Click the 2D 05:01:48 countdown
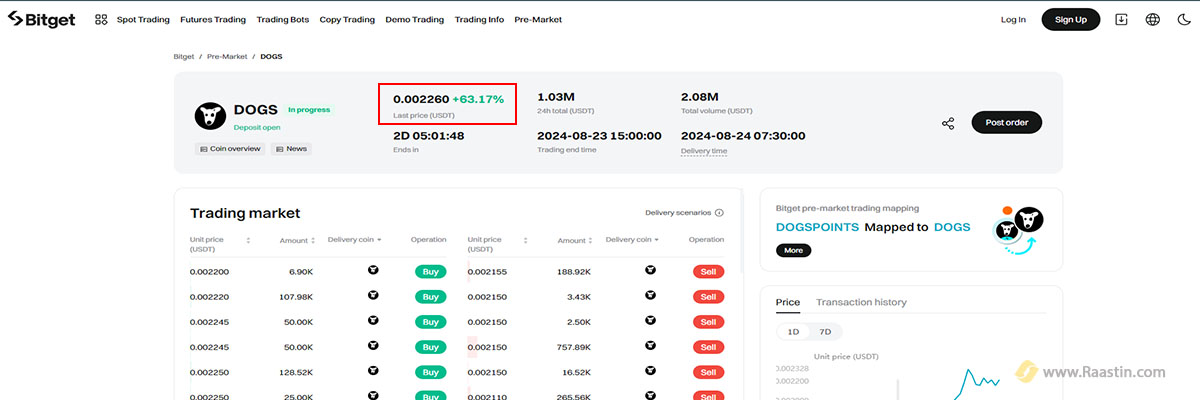 click(x=429, y=136)
